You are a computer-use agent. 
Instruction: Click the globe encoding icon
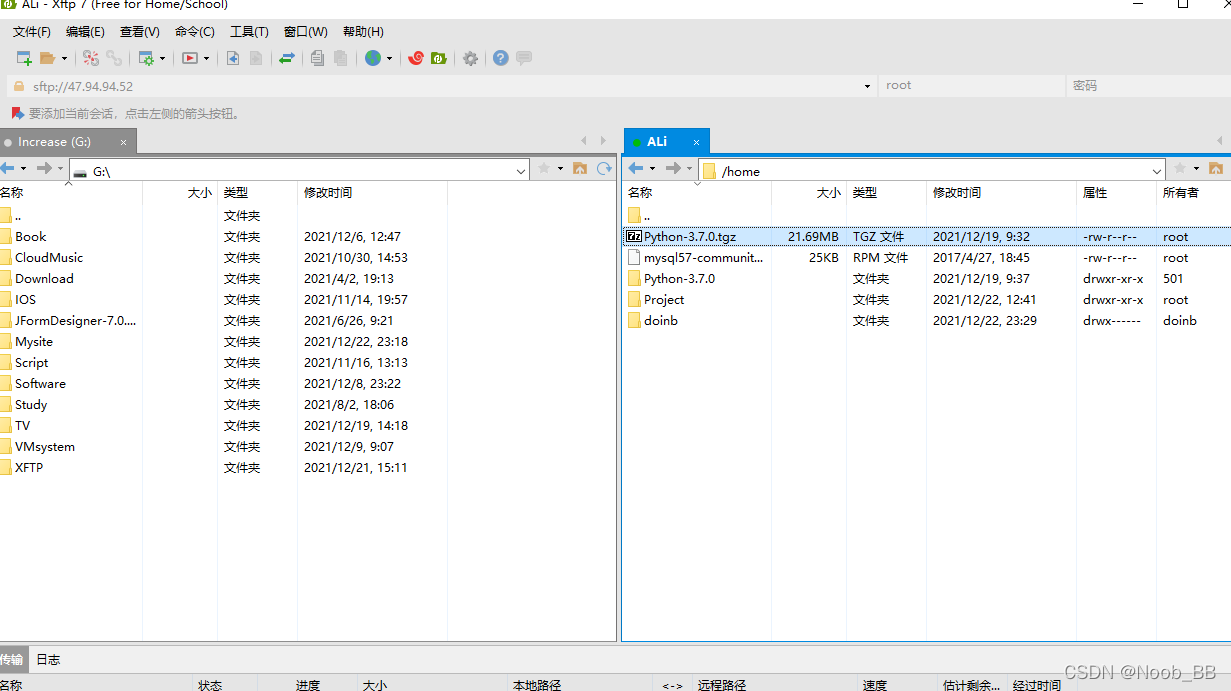[x=373, y=58]
